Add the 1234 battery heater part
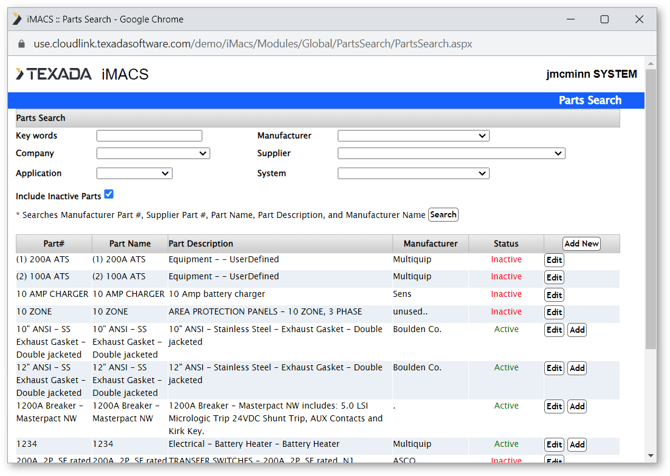The width and height of the screenshot is (670, 476). tap(577, 444)
